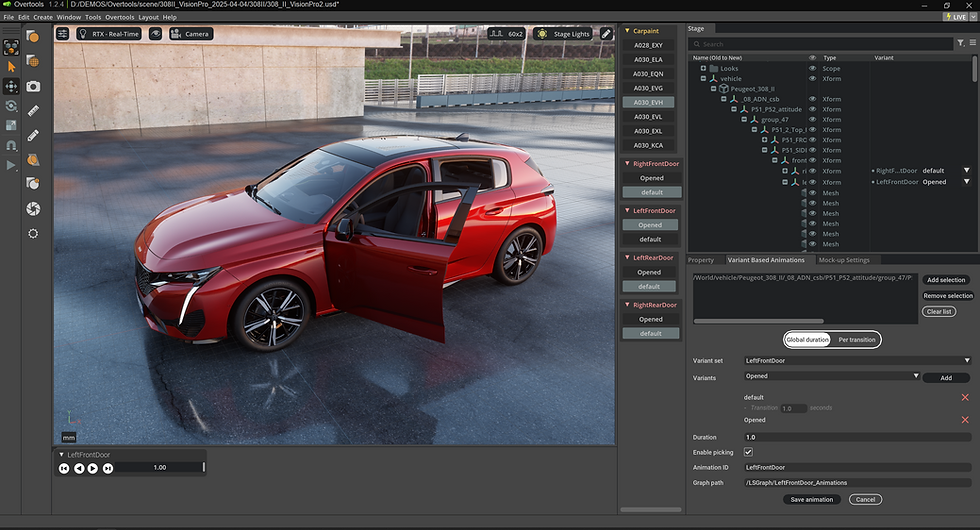
Task: Open the gear settings icon in sidebar
Action: [33, 233]
